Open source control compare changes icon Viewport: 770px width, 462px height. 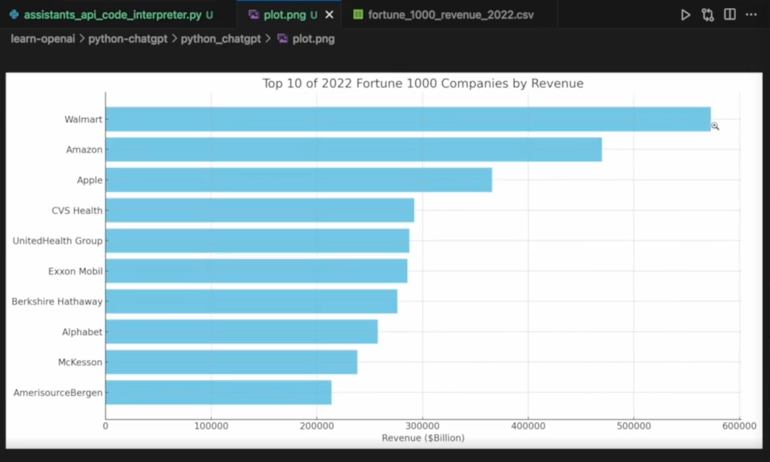point(708,15)
